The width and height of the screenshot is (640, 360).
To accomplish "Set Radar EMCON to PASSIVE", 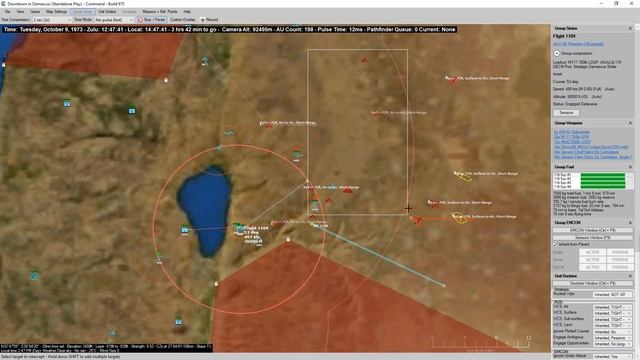I will [620, 252].
